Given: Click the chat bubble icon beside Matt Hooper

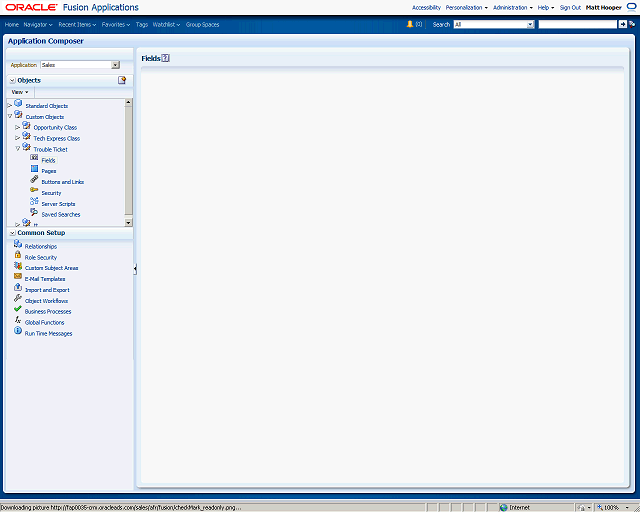Looking at the screenshot, I should tap(631, 7).
